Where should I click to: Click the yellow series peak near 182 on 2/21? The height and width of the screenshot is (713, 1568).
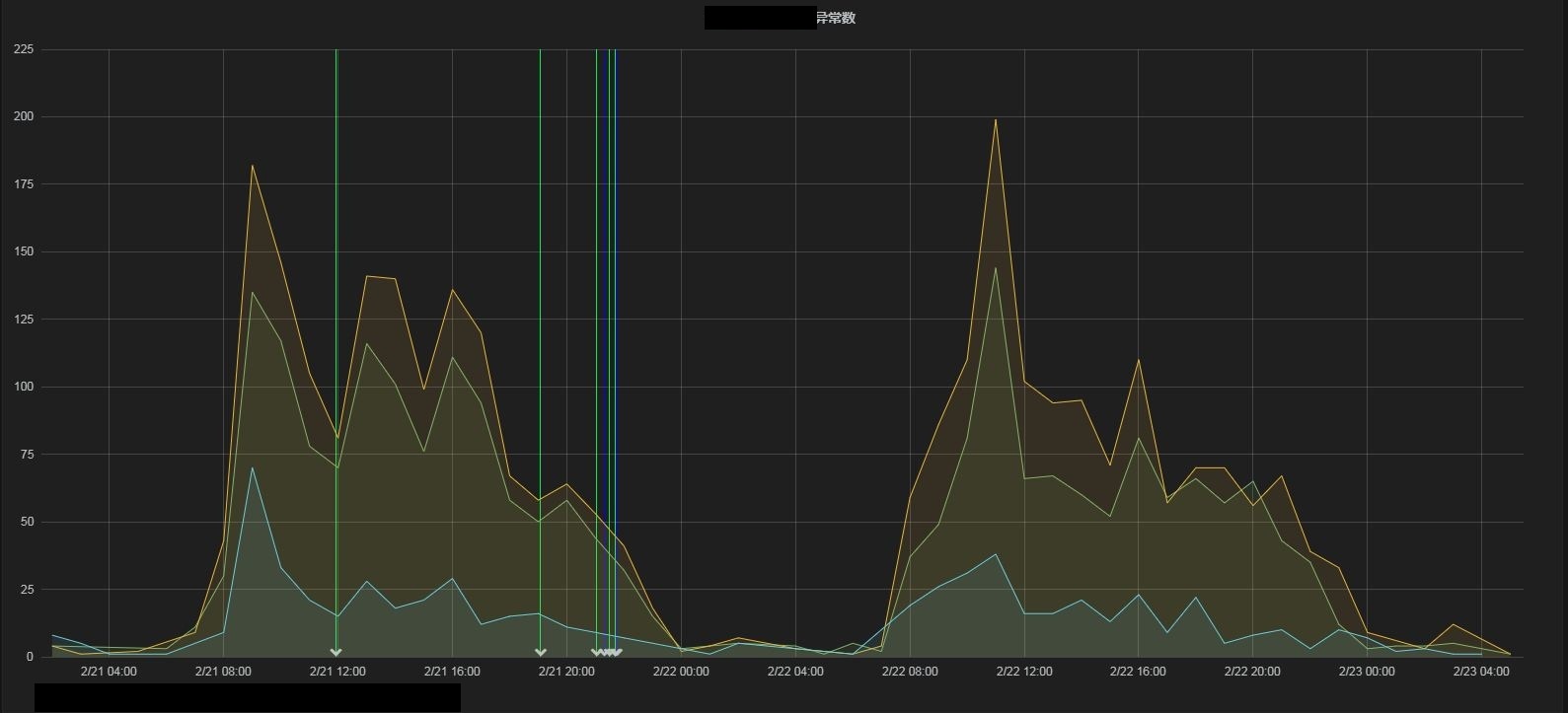pos(252,166)
